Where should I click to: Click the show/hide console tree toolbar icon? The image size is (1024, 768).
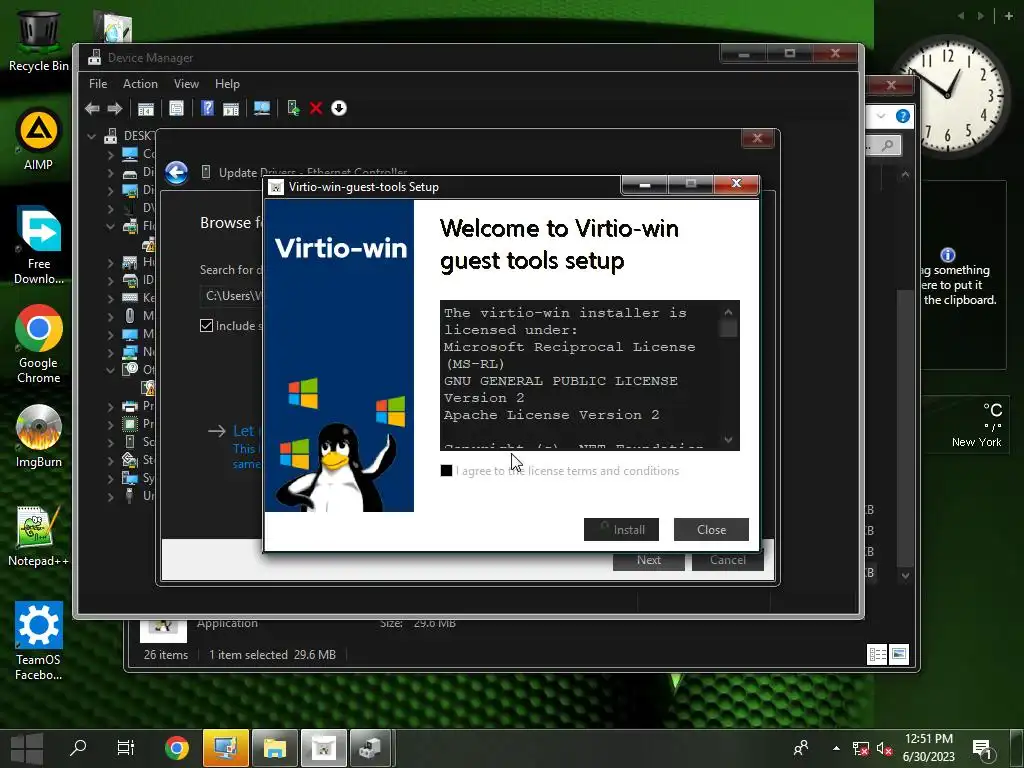[146, 108]
